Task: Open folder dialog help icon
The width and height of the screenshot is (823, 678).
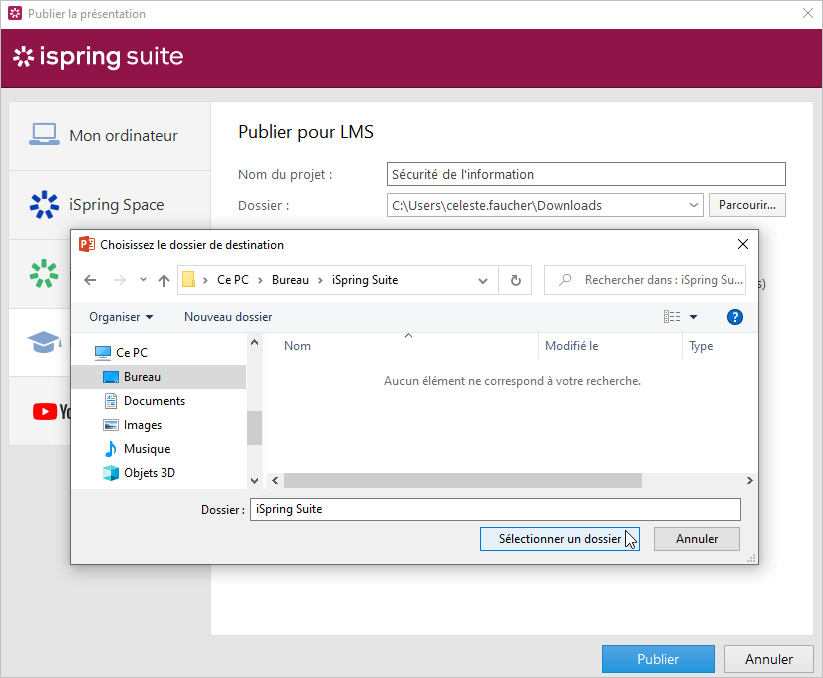Action: coord(734,317)
